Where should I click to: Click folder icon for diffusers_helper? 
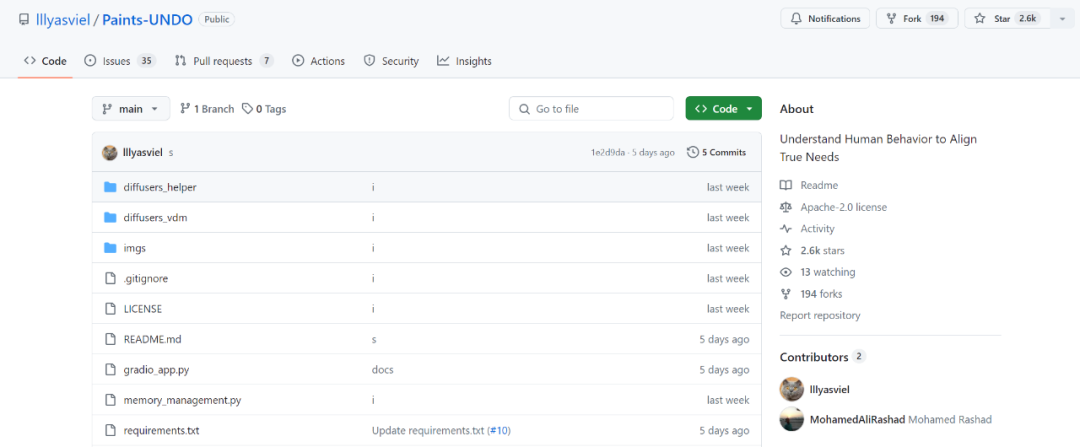tap(110, 187)
